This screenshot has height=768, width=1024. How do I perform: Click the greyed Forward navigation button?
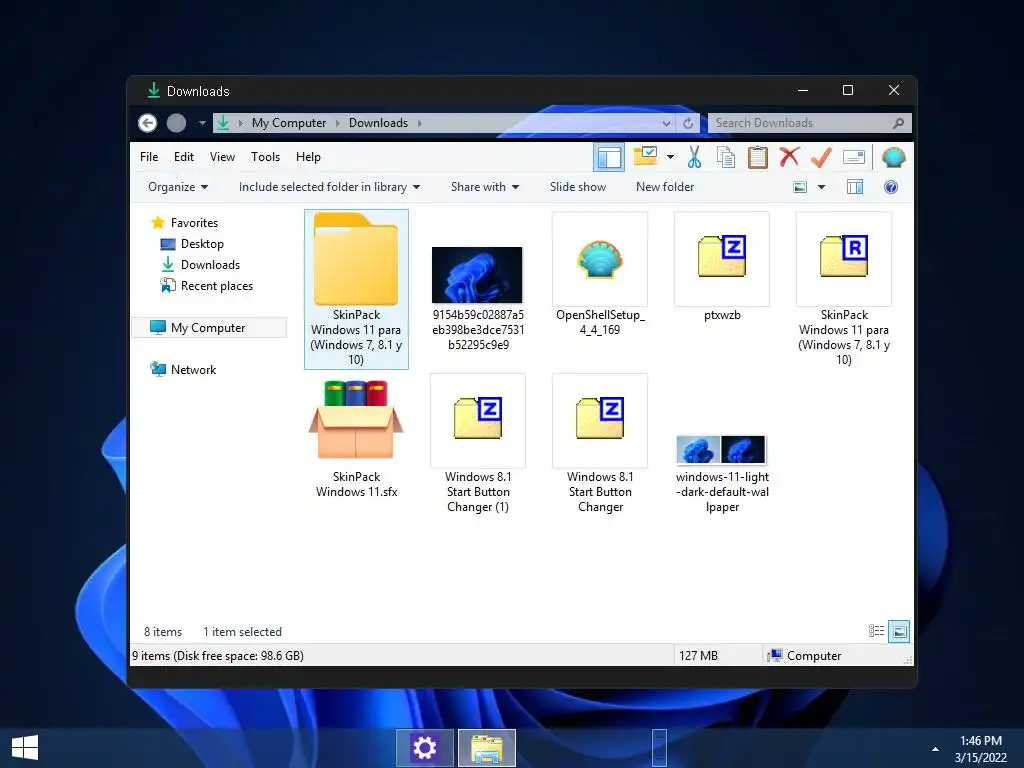pyautogui.click(x=176, y=123)
